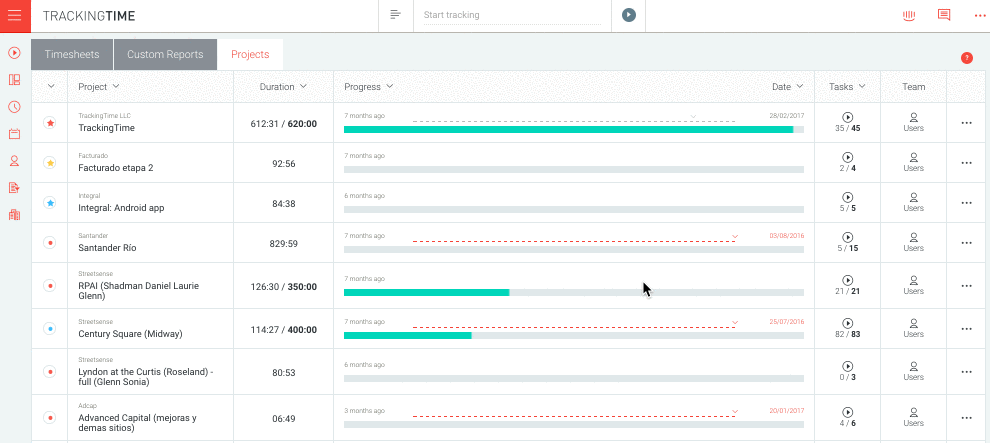990x443 pixels.
Task: Toggle the red dot marker for Advanced Capital
Action: pos(50,417)
